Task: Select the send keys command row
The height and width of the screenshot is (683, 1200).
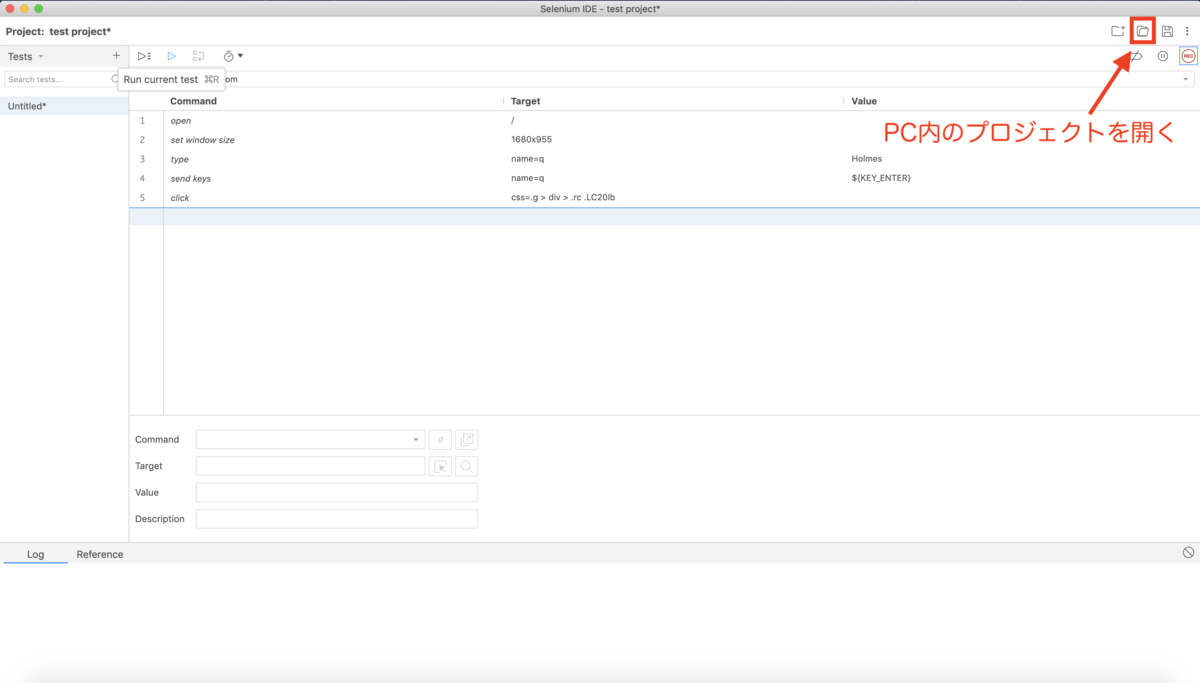Action: 664,178
